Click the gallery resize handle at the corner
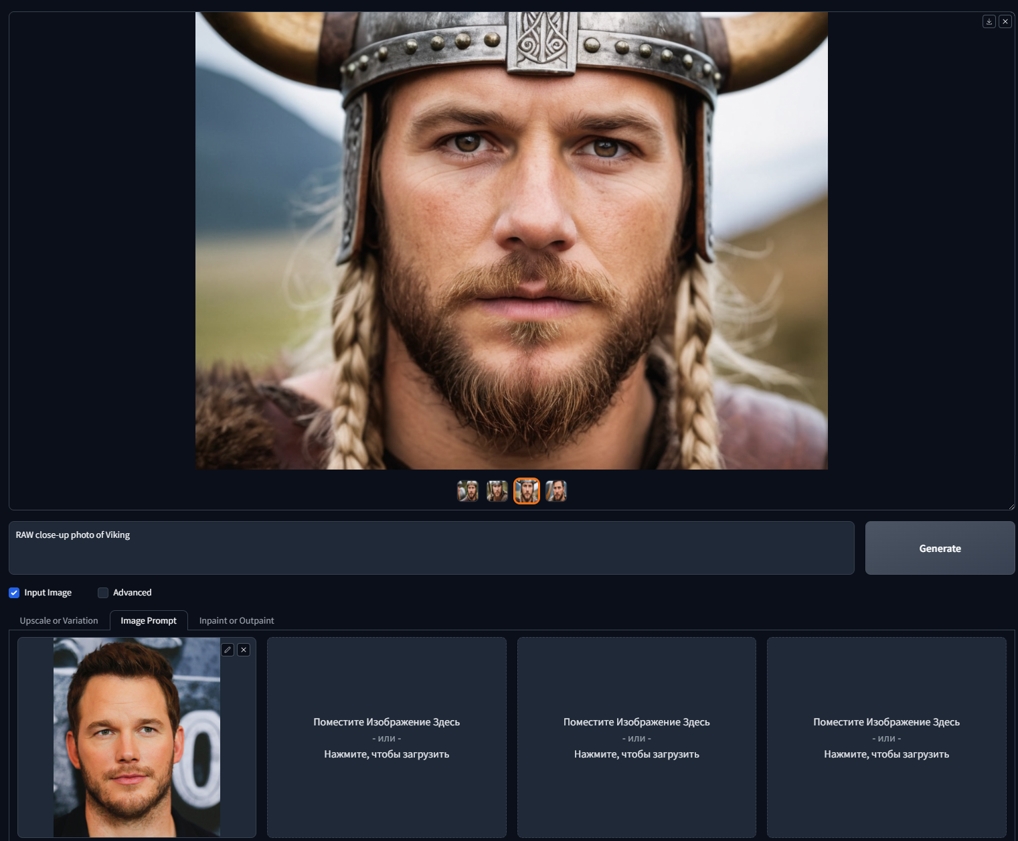Screen dimensions: 1018x841 coord(1011,507)
